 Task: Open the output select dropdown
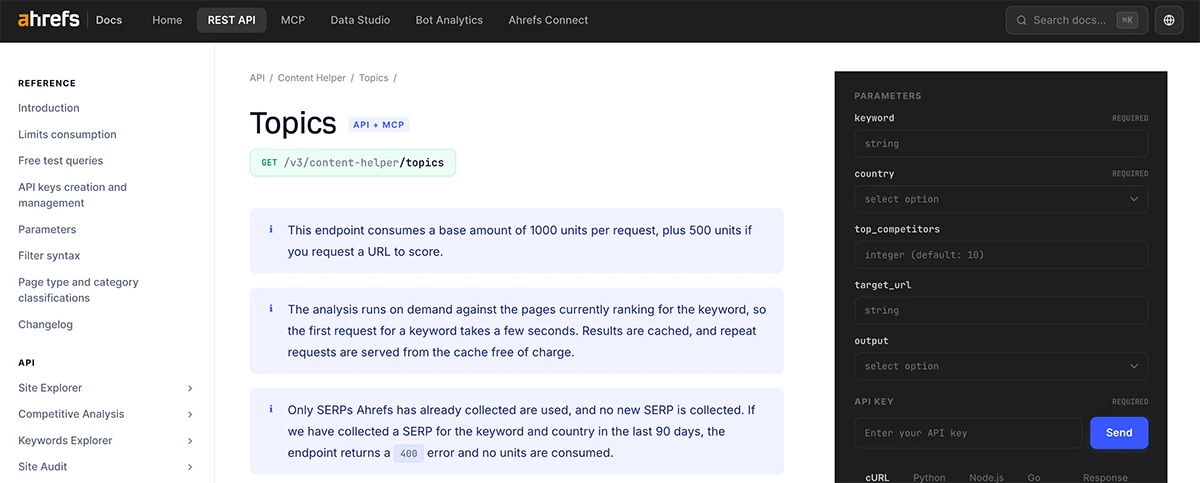pos(1001,366)
